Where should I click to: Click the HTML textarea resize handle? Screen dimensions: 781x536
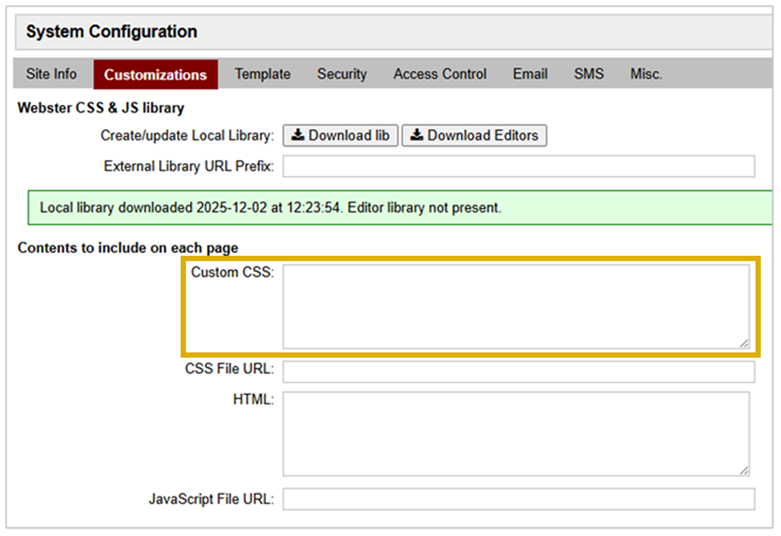[x=744, y=471]
